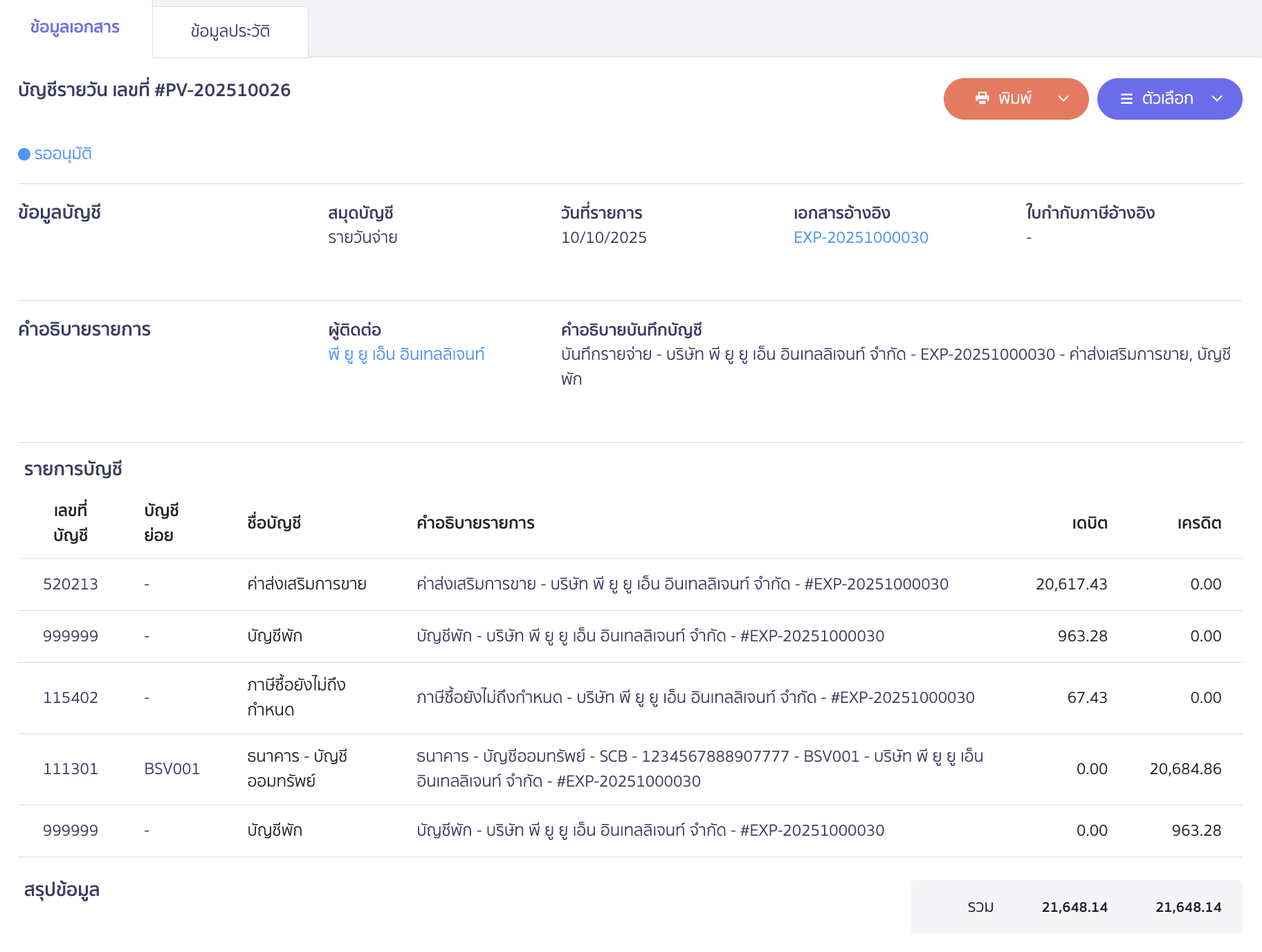Click the พิมพ์ print button label
Screen dimensions: 1262x952
pos(1014,99)
